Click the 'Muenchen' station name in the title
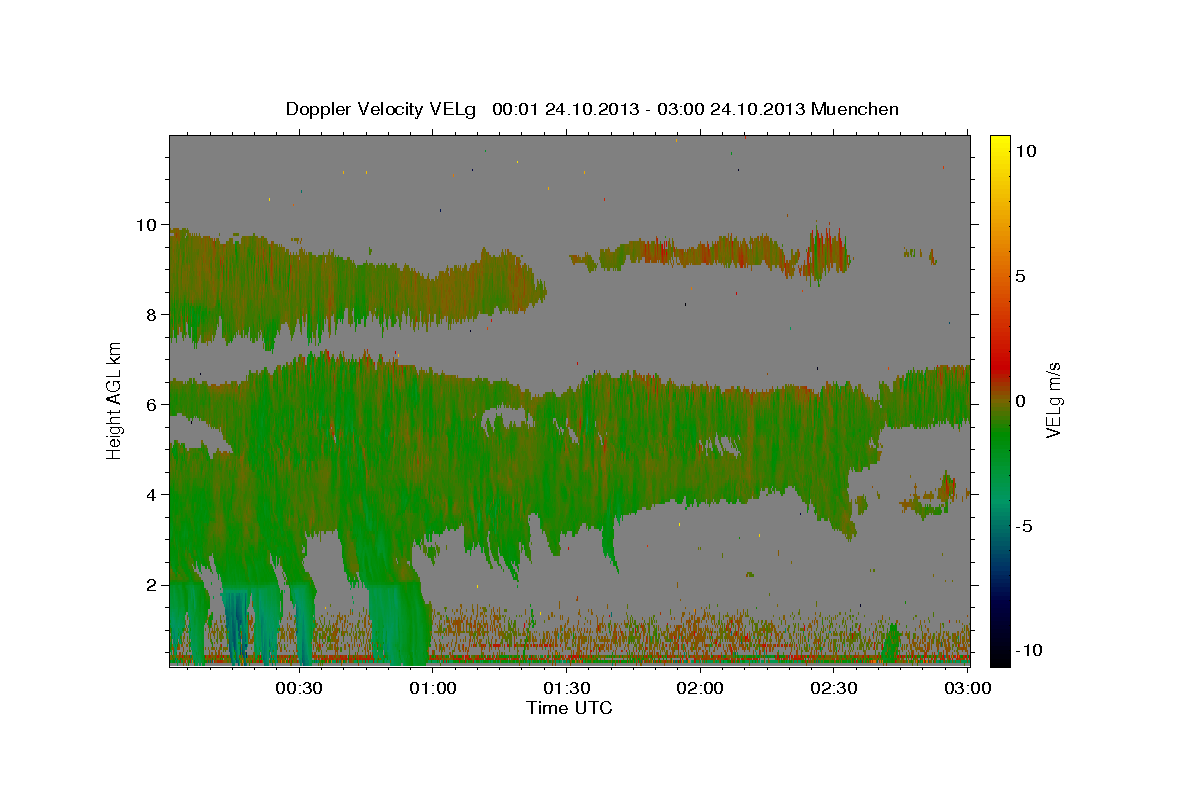Screen dimensions: 1200x800 [856, 109]
